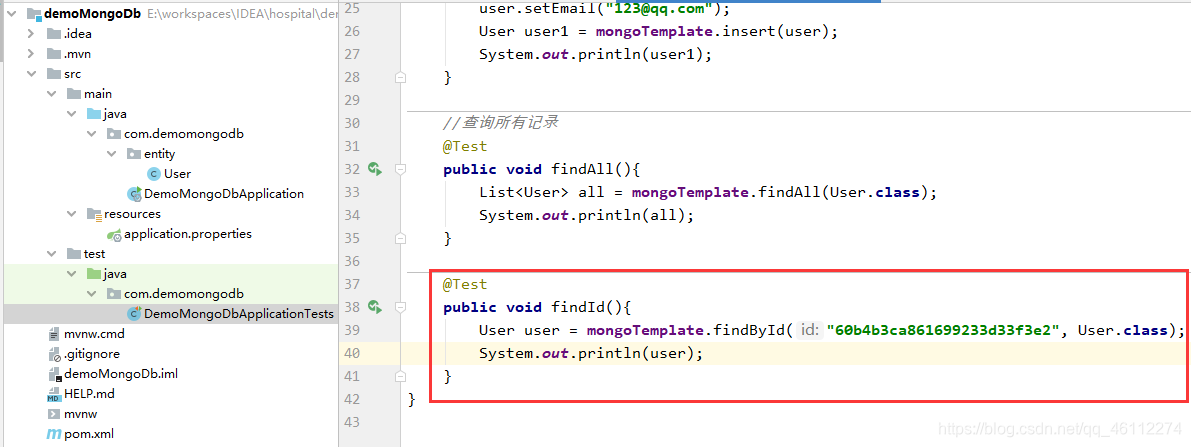Image resolution: width=1191 pixels, height=447 pixels.
Task: Toggle the fold marker at line 28
Action: pyautogui.click(x=401, y=77)
